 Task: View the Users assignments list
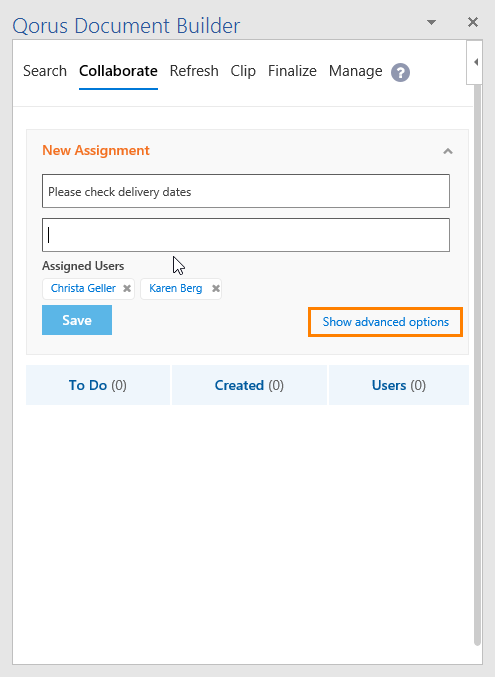399,385
